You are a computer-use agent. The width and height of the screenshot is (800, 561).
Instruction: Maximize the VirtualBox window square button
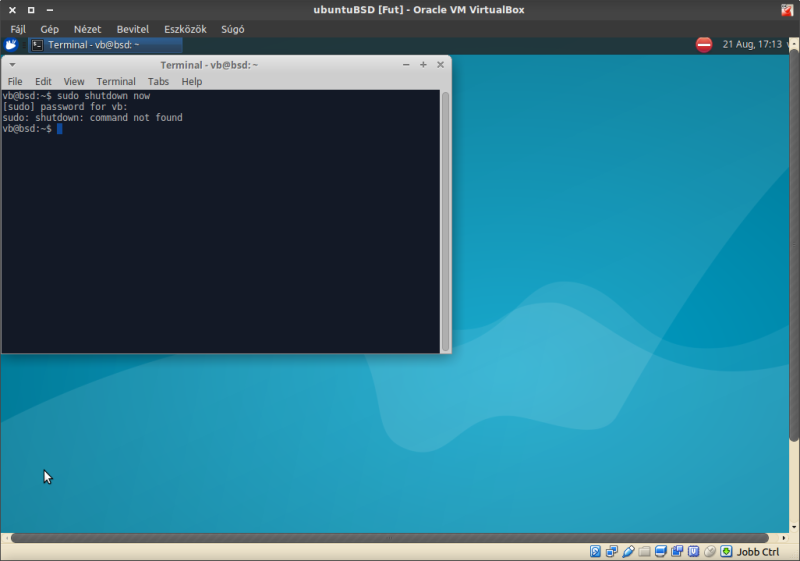tap(31, 10)
